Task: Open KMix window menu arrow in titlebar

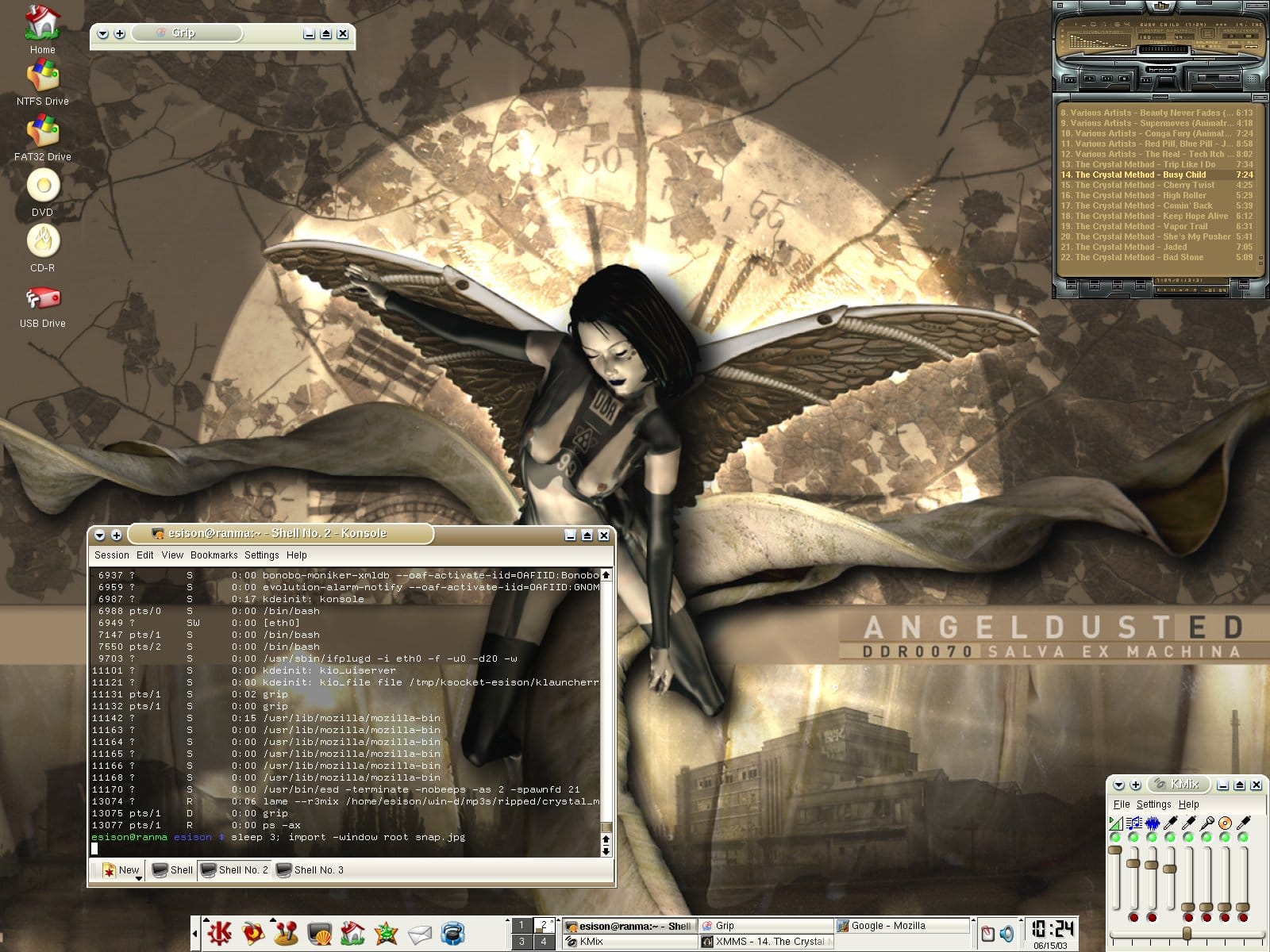Action: coord(1119,785)
